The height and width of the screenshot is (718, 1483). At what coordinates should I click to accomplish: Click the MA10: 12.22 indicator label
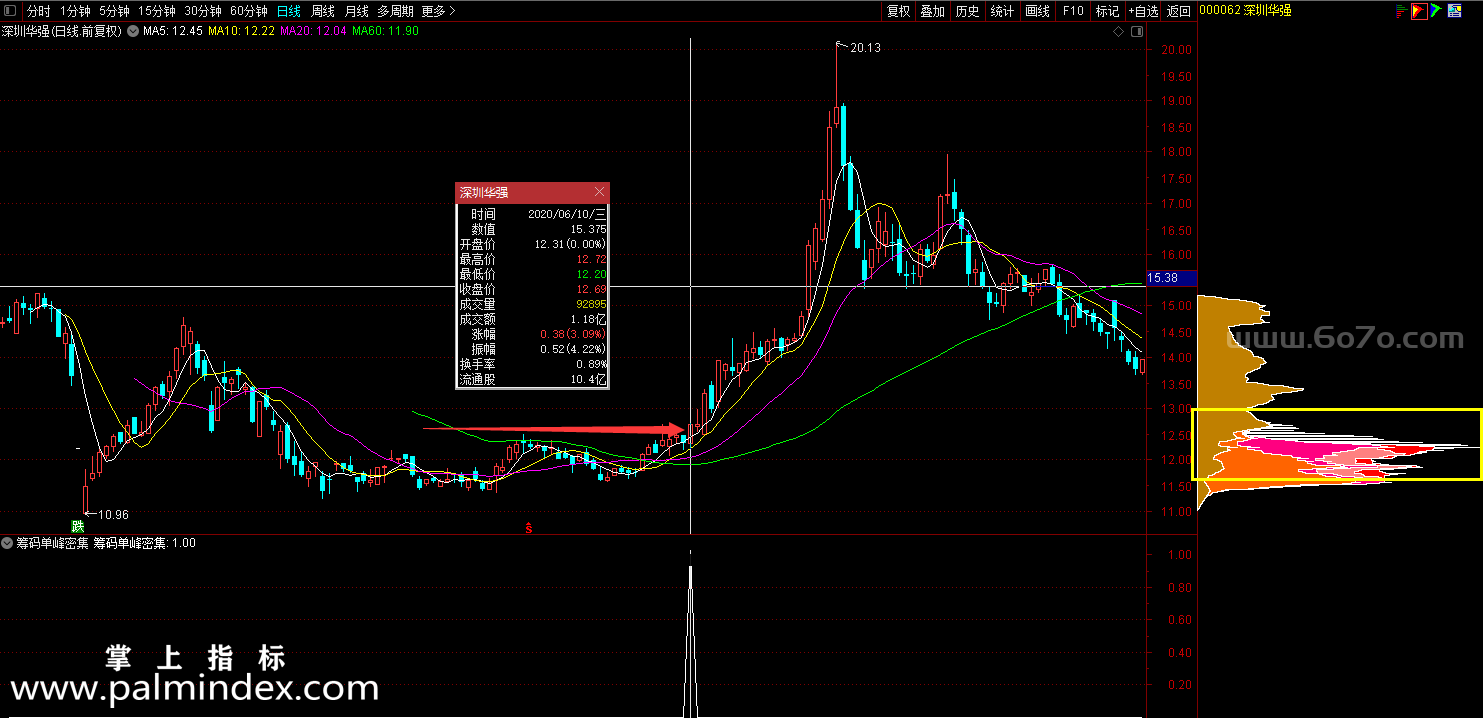[x=241, y=31]
